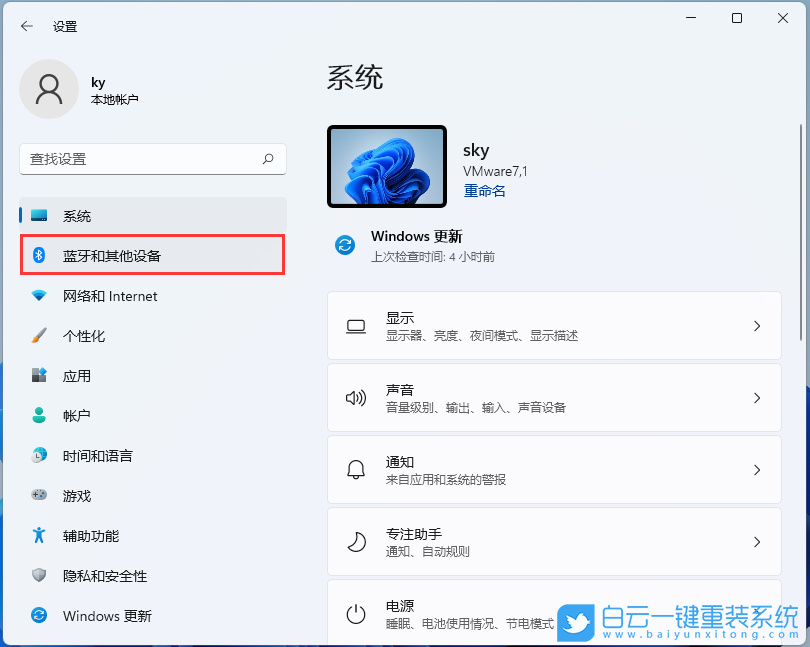Select the 辅助功能 accessibility icon

click(x=41, y=536)
